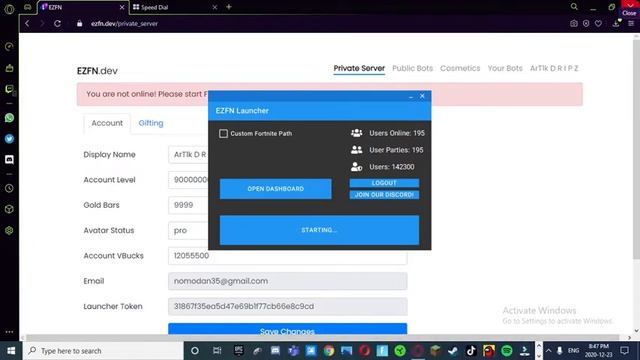
Task: Click the Email field
Action: tap(287, 281)
